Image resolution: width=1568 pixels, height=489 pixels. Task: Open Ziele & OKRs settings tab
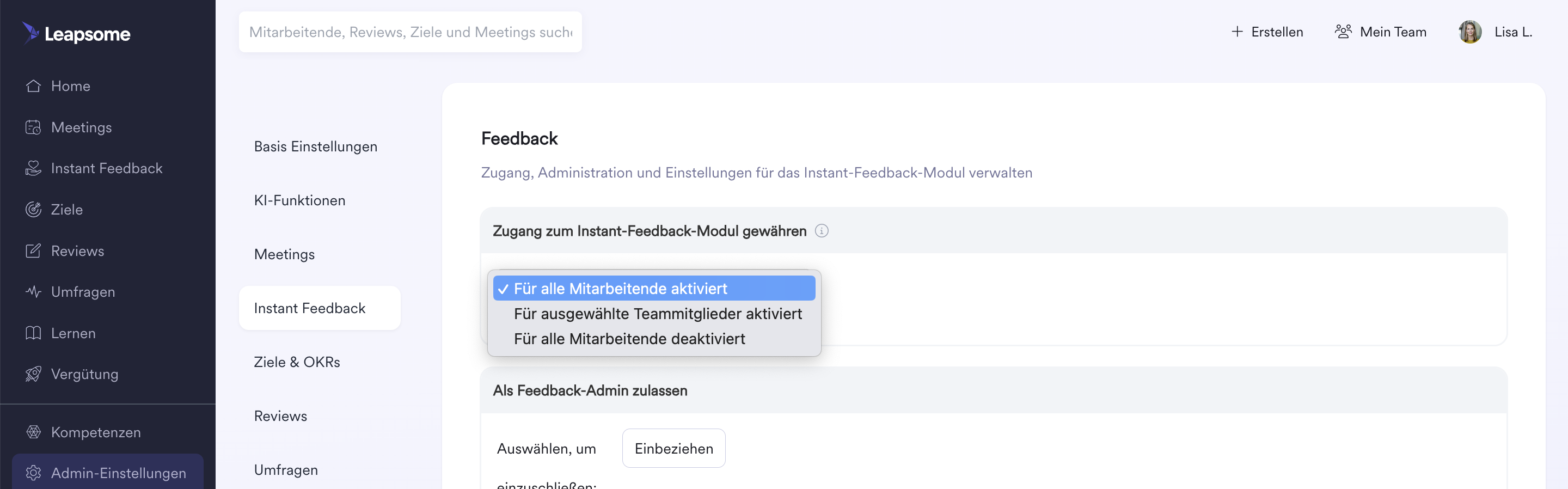pos(297,362)
